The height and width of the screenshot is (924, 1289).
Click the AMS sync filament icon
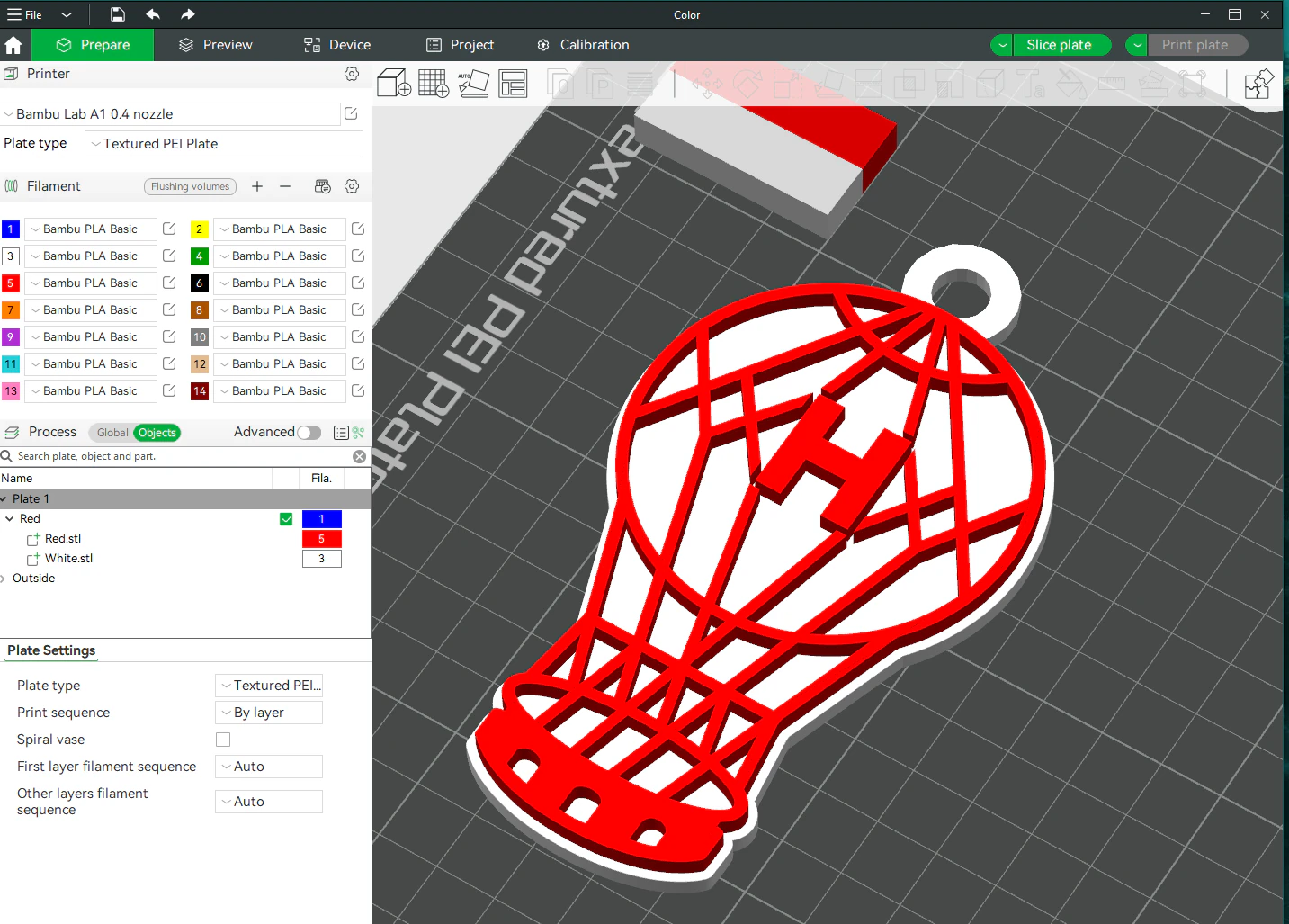coord(322,186)
